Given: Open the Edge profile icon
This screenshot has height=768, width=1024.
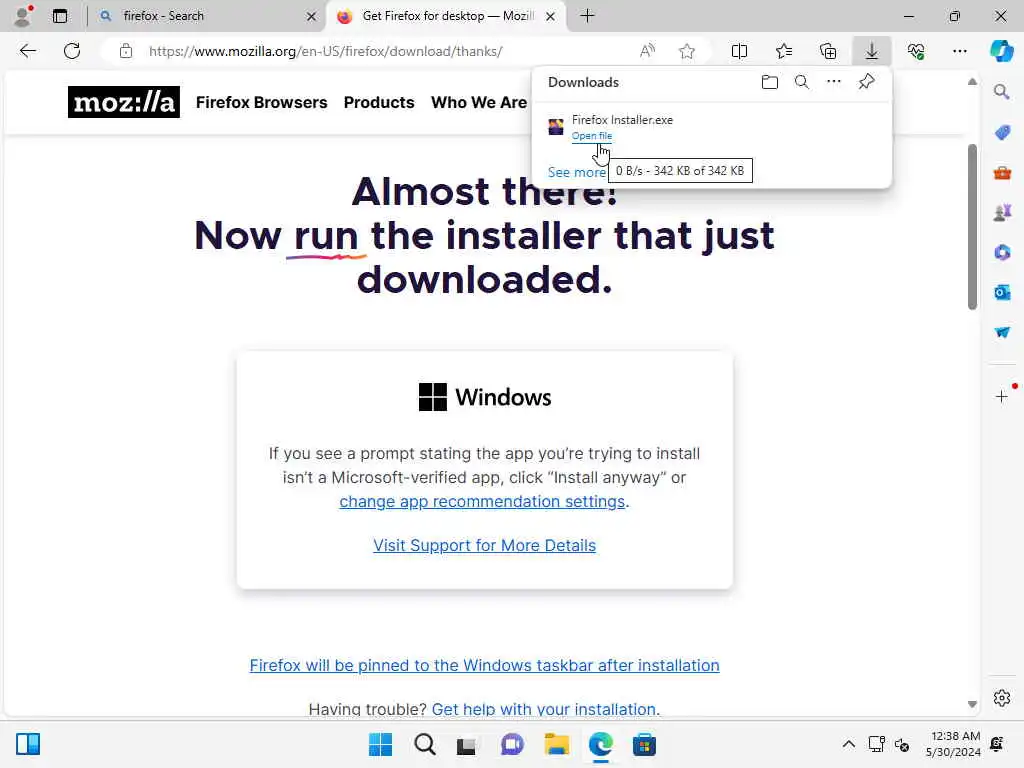Looking at the screenshot, I should click(x=23, y=16).
